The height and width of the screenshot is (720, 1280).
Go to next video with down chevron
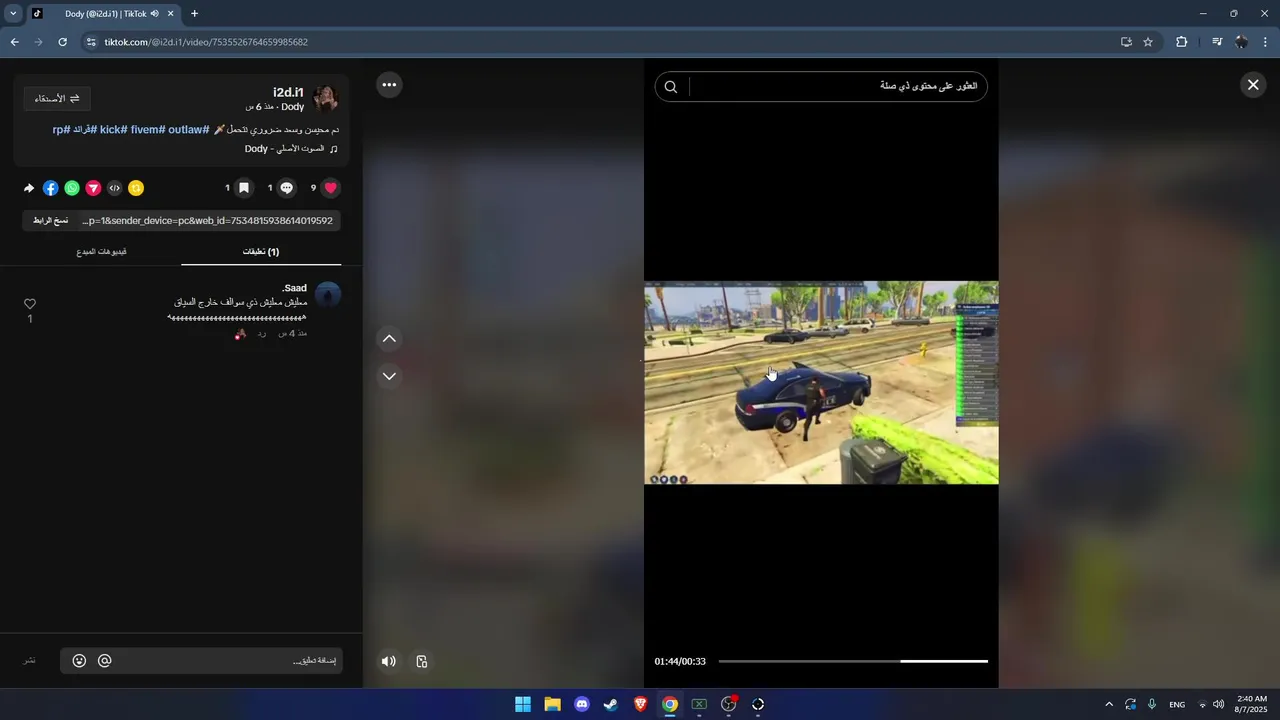coord(389,376)
